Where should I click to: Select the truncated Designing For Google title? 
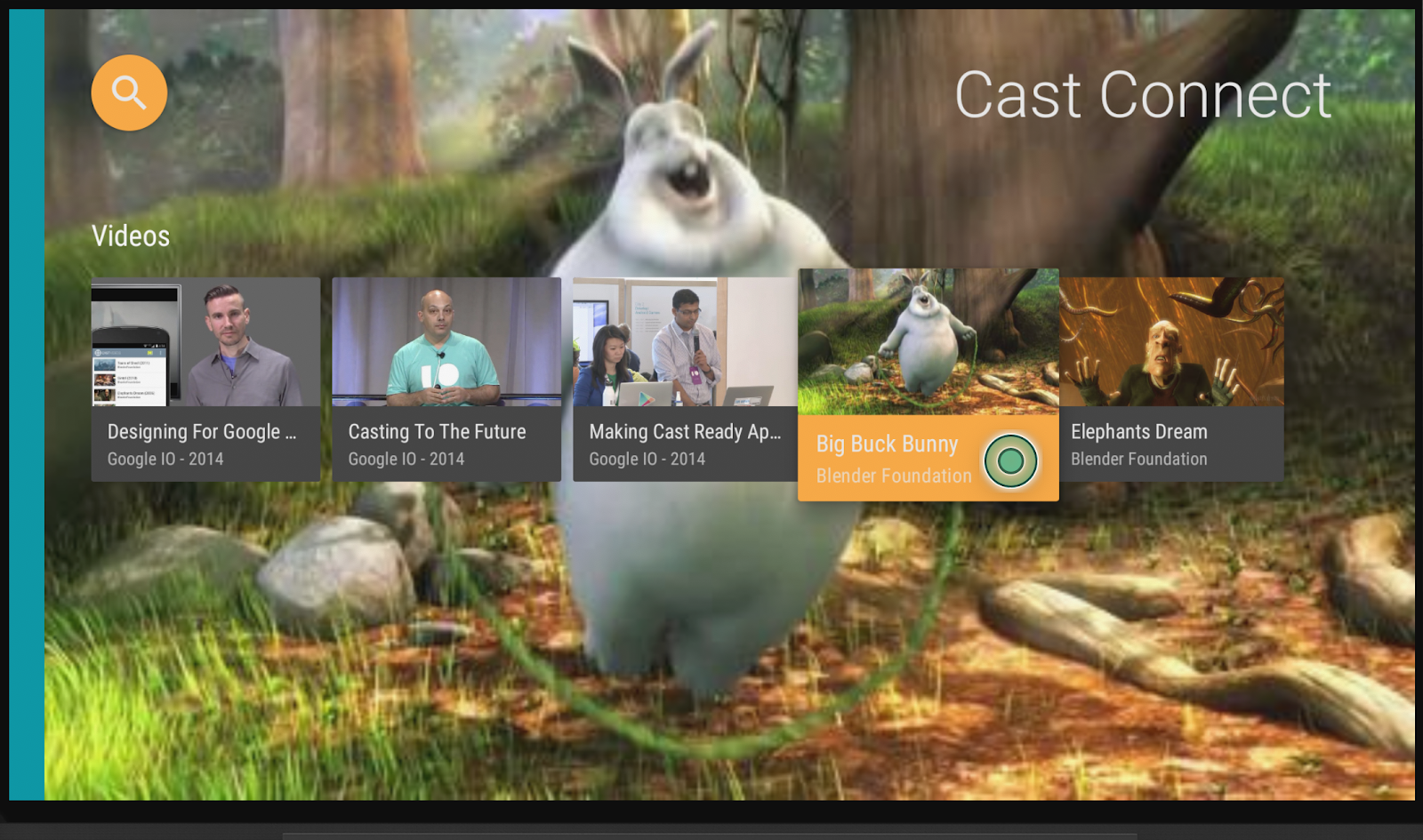point(204,431)
